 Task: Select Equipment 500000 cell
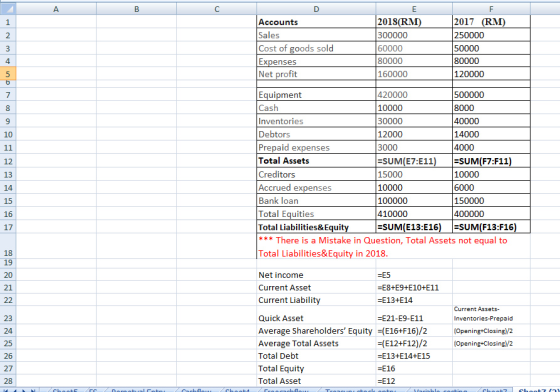point(491,95)
